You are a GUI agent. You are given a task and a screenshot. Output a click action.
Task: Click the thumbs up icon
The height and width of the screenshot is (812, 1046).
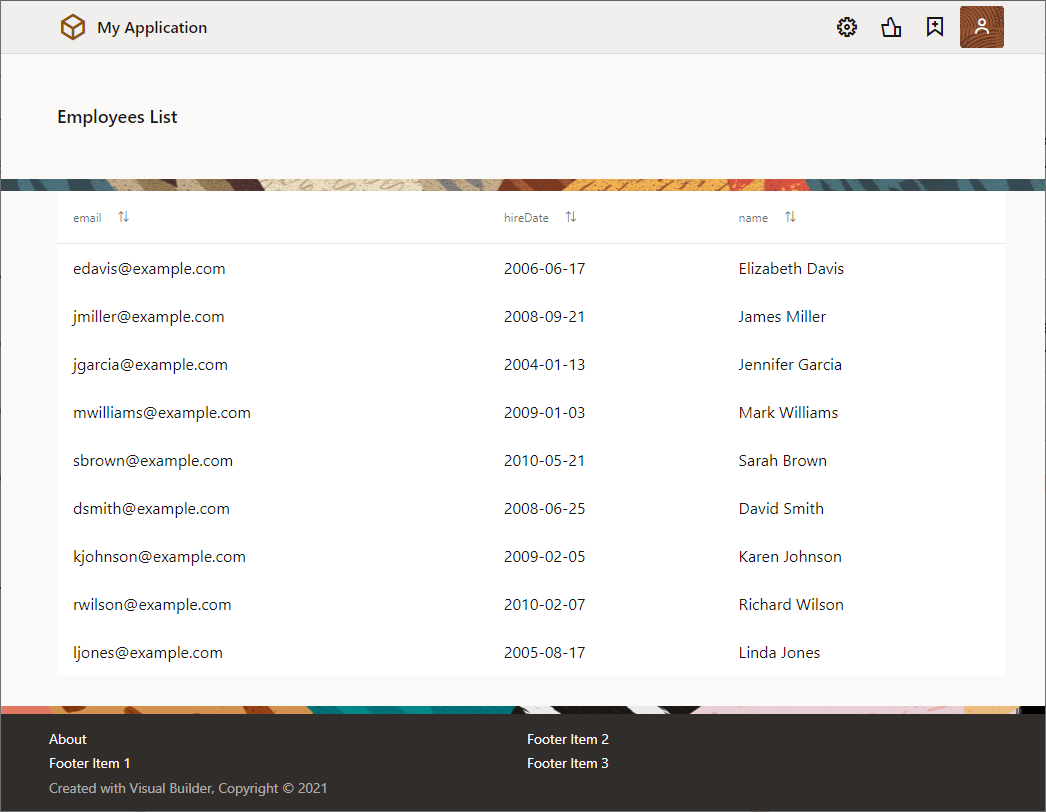point(891,28)
